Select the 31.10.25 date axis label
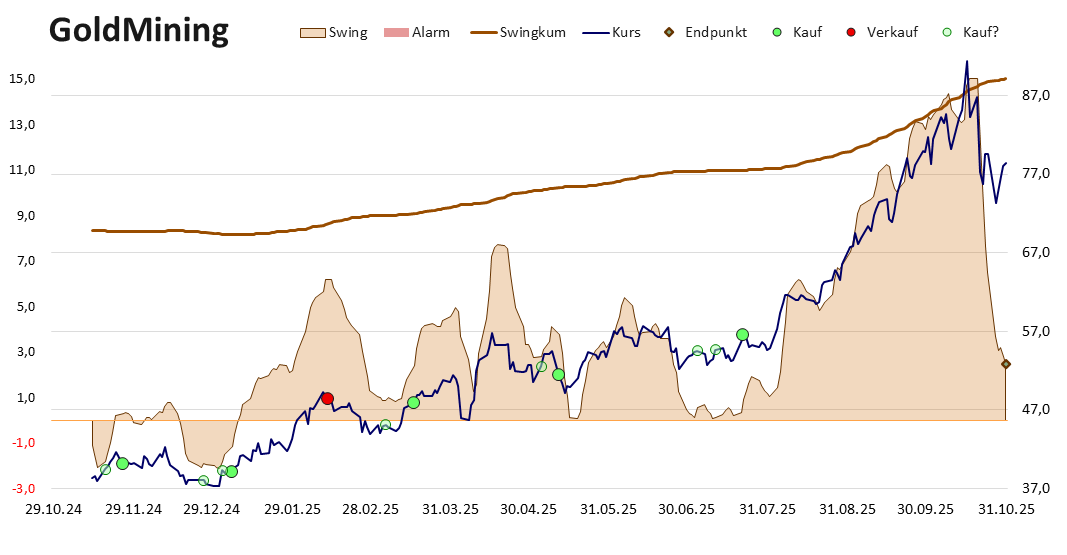Image resolution: width=1067 pixels, height=555 pixels. coord(1006,509)
